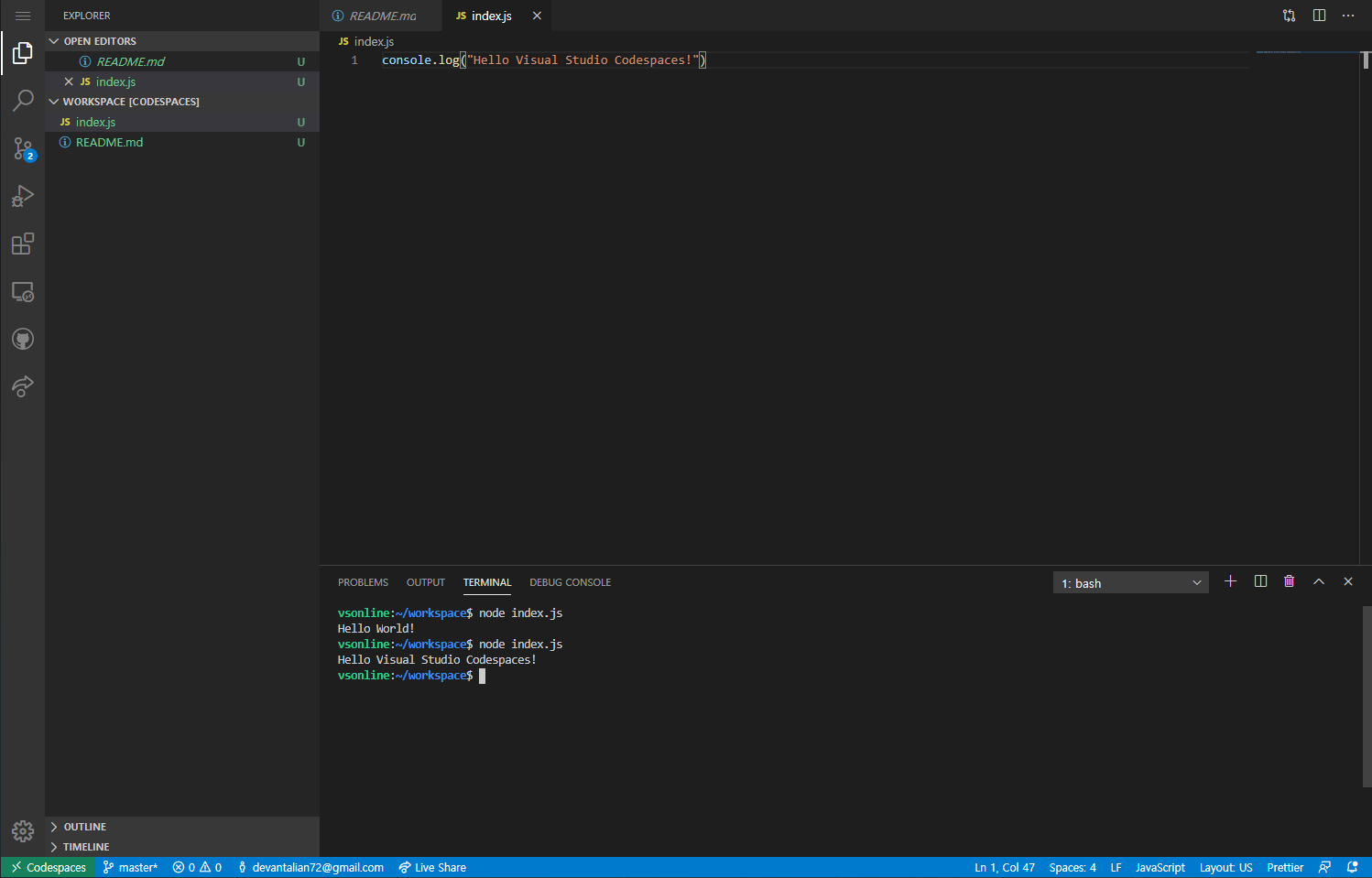
Task: Select README.md in the workspace tree
Action: 182,142
